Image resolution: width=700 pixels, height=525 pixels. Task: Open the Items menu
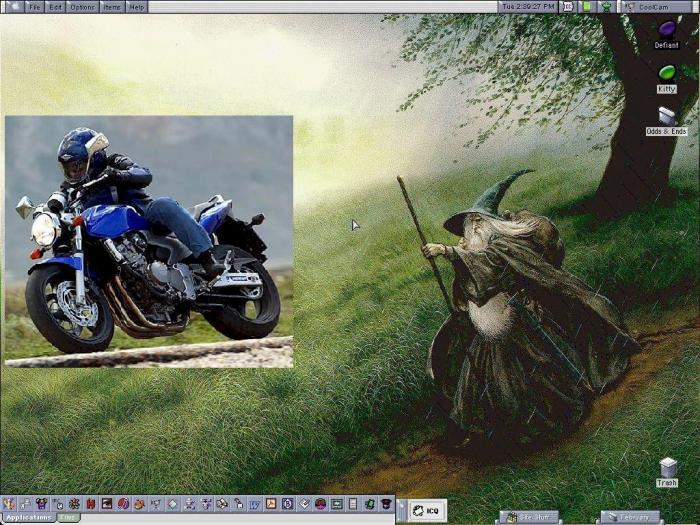tap(112, 7)
